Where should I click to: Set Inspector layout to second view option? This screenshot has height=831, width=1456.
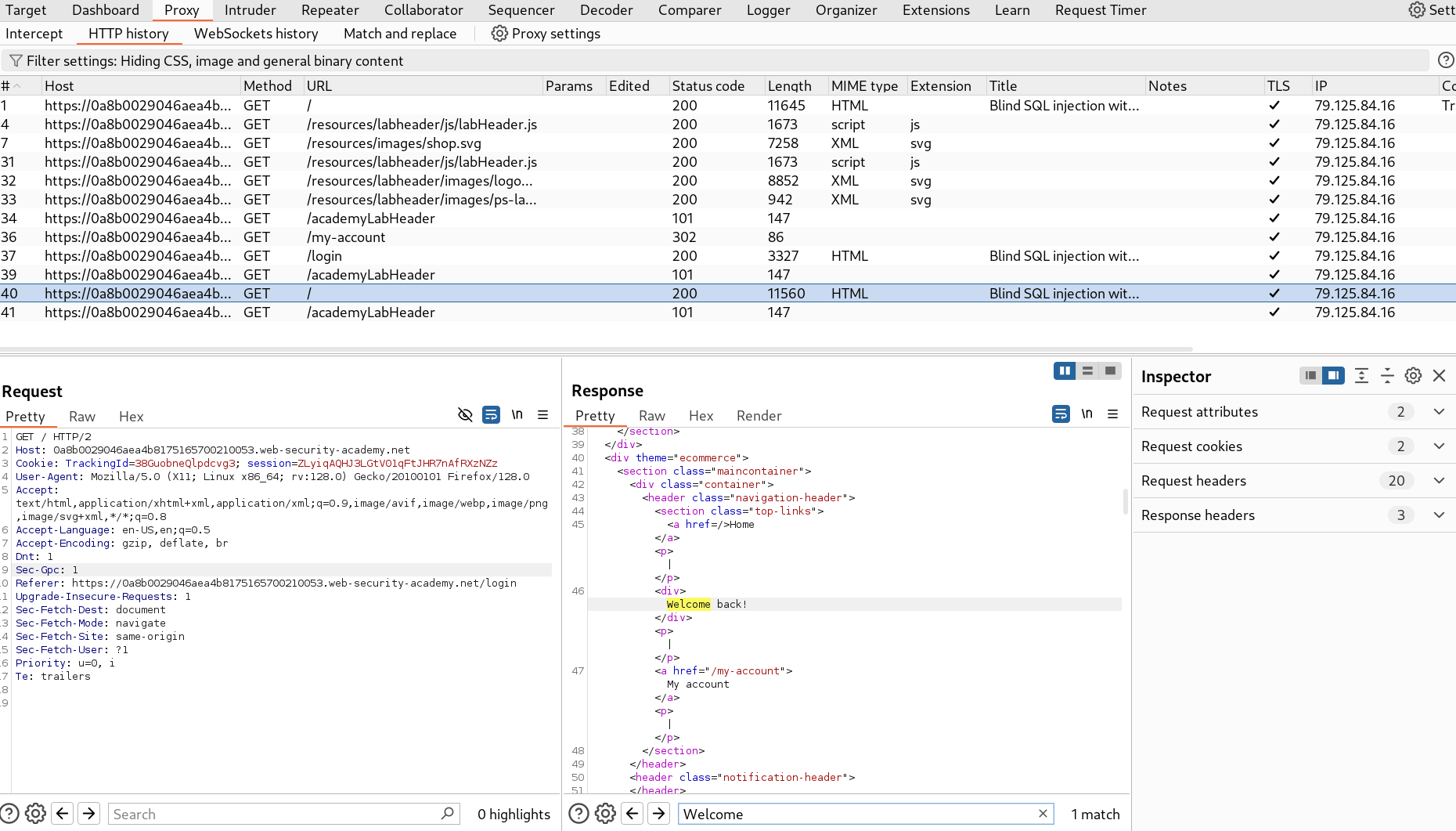1333,376
